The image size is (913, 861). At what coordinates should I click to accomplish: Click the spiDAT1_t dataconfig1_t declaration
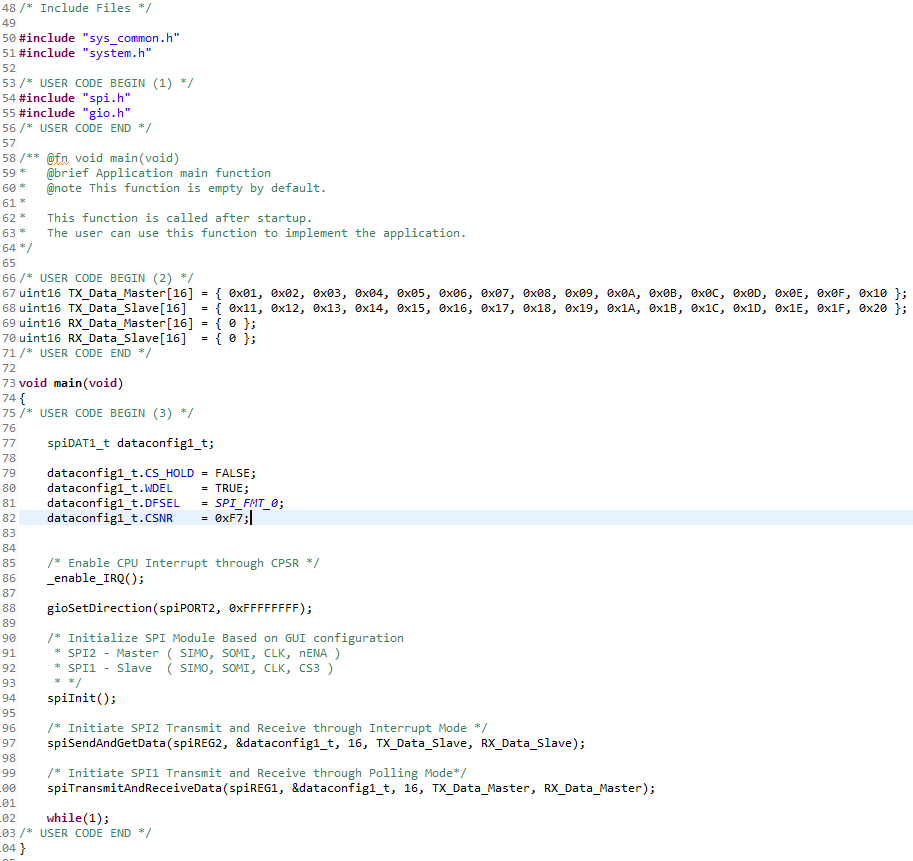130,443
